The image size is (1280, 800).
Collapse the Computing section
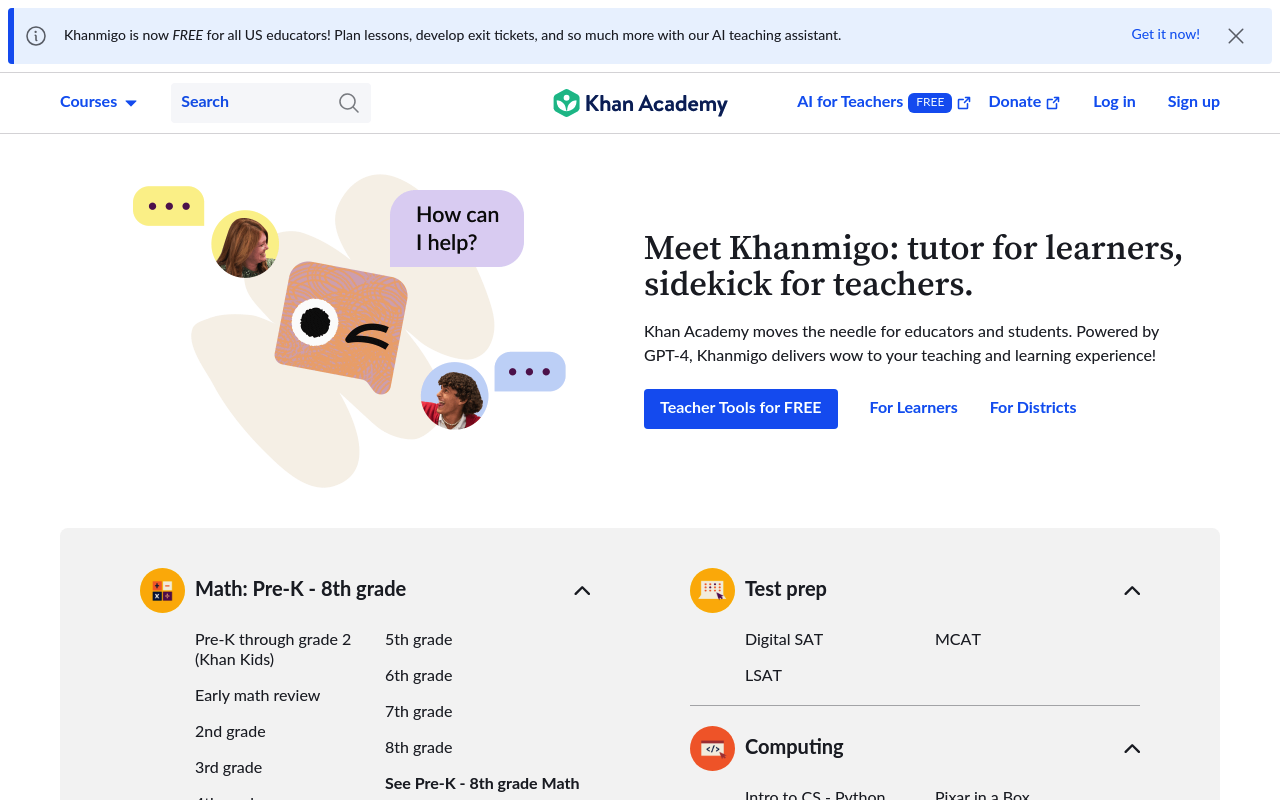point(1132,748)
